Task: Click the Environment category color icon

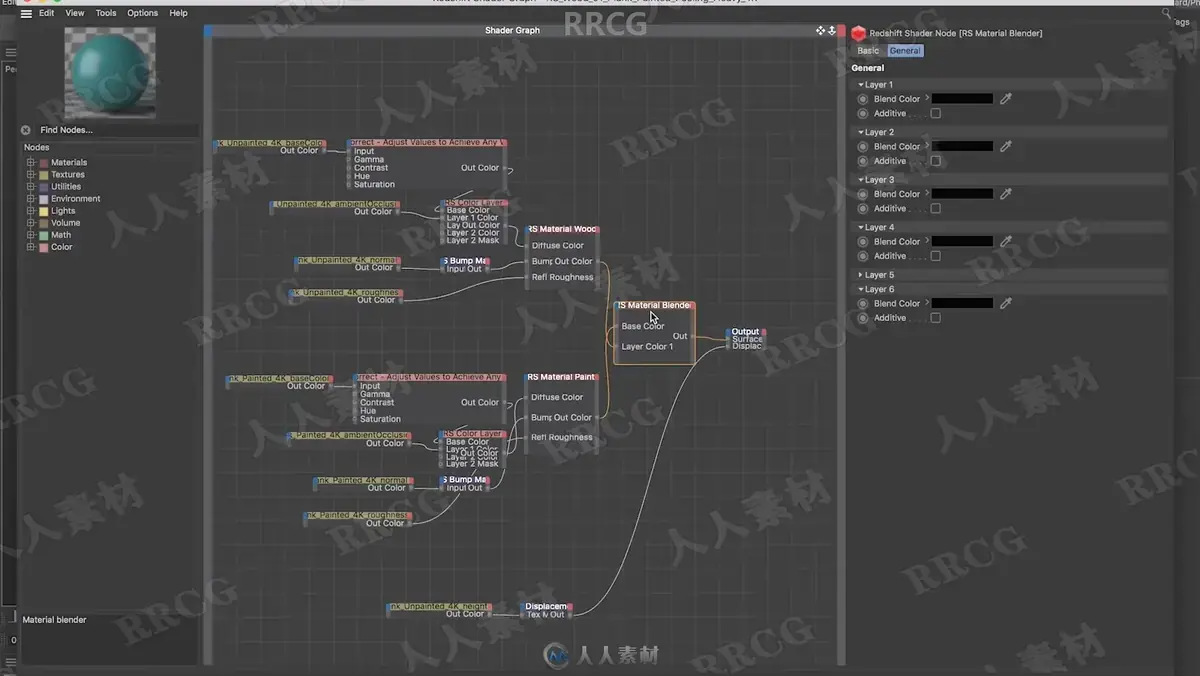Action: coord(44,199)
